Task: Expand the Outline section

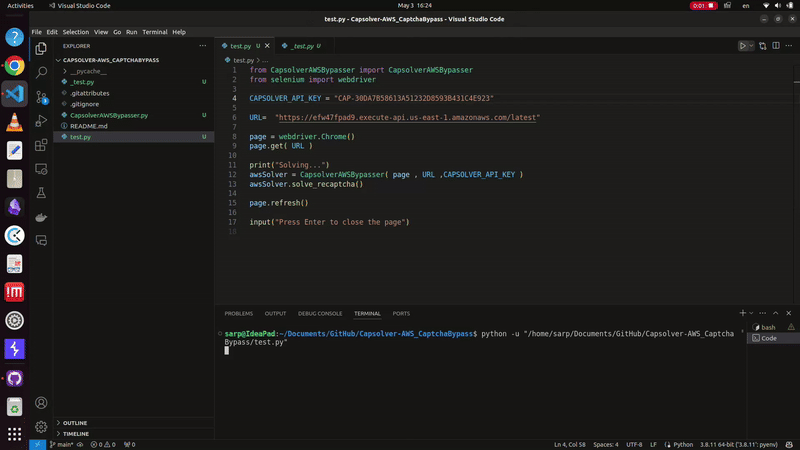Action: 75,422
